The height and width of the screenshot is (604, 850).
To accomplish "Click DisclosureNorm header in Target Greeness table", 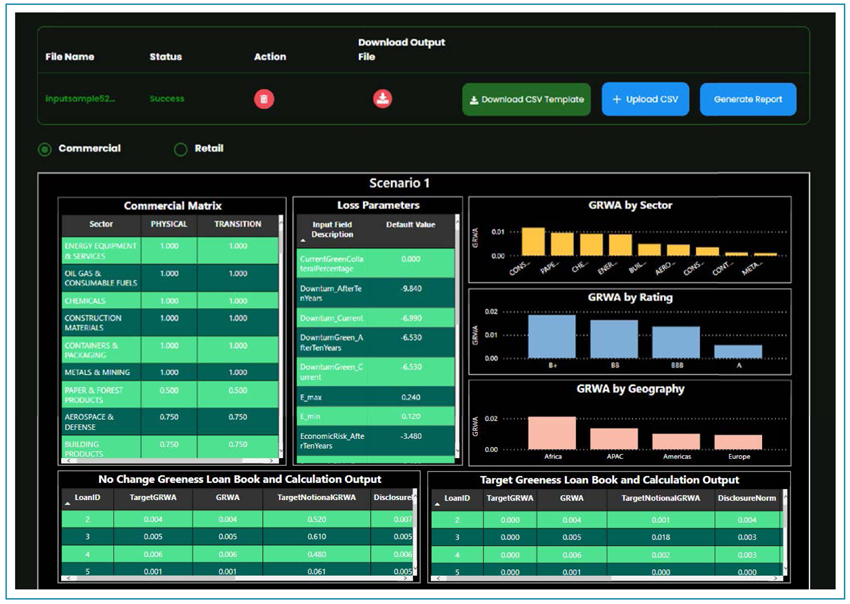I will point(746,498).
